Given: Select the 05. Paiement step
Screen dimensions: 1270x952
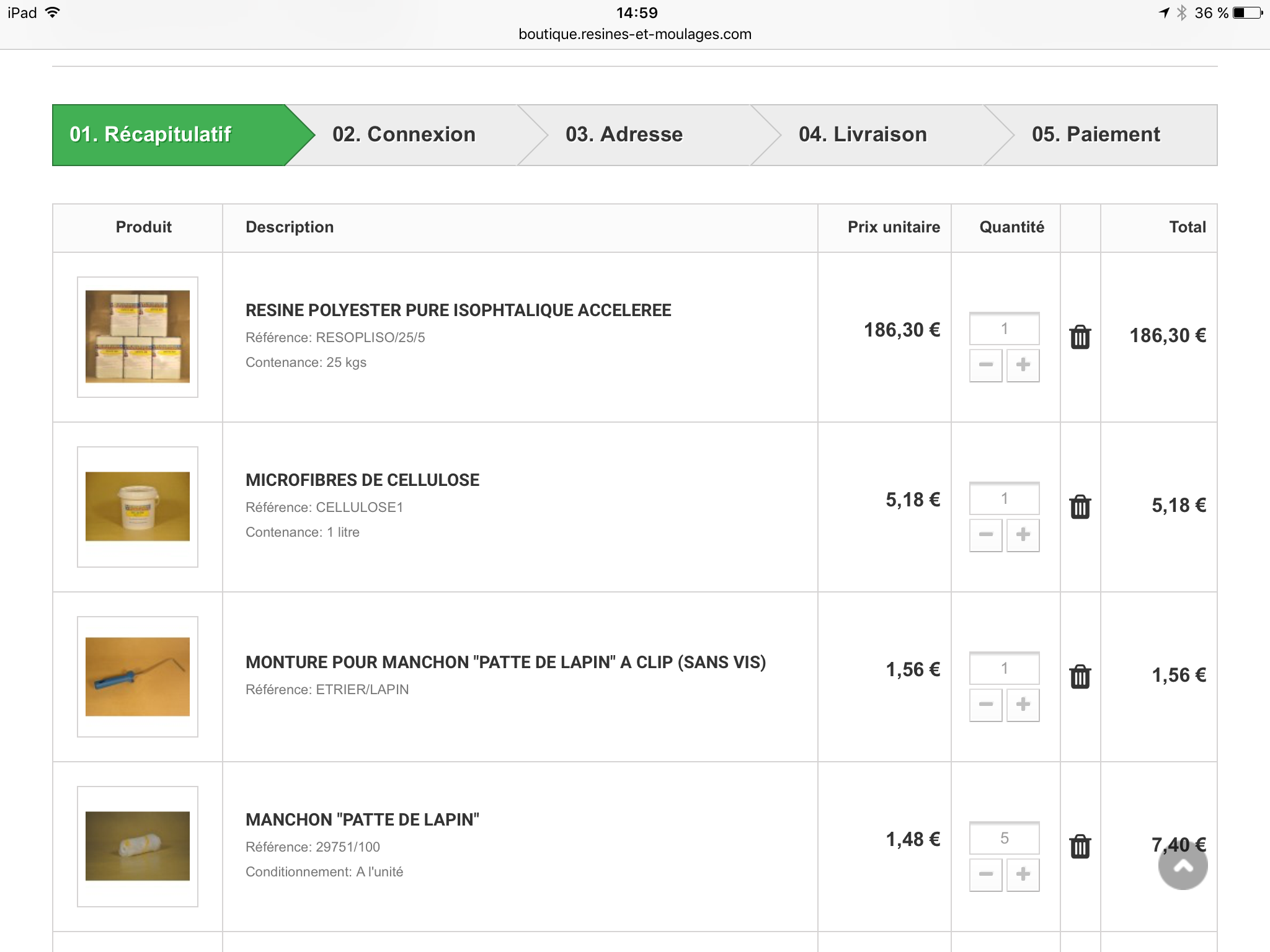Looking at the screenshot, I should [1096, 134].
